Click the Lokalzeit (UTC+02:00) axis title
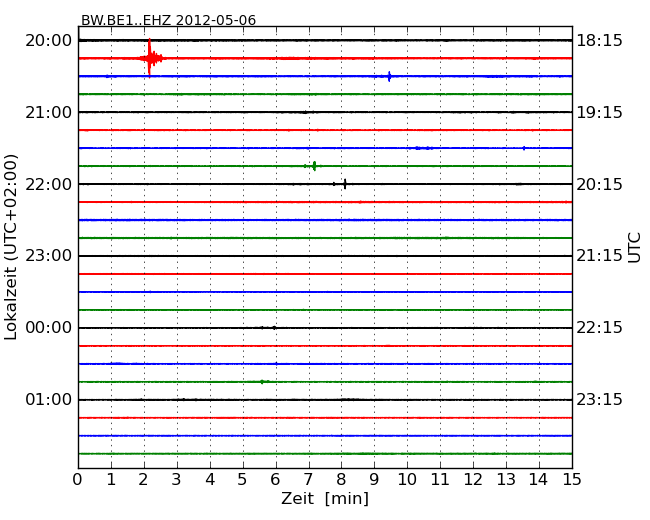This screenshot has width=650, height=520. (11, 247)
